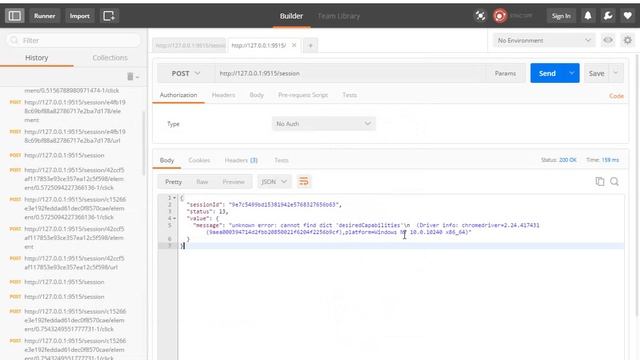
Task: Open the Runner
Action: [44, 16]
